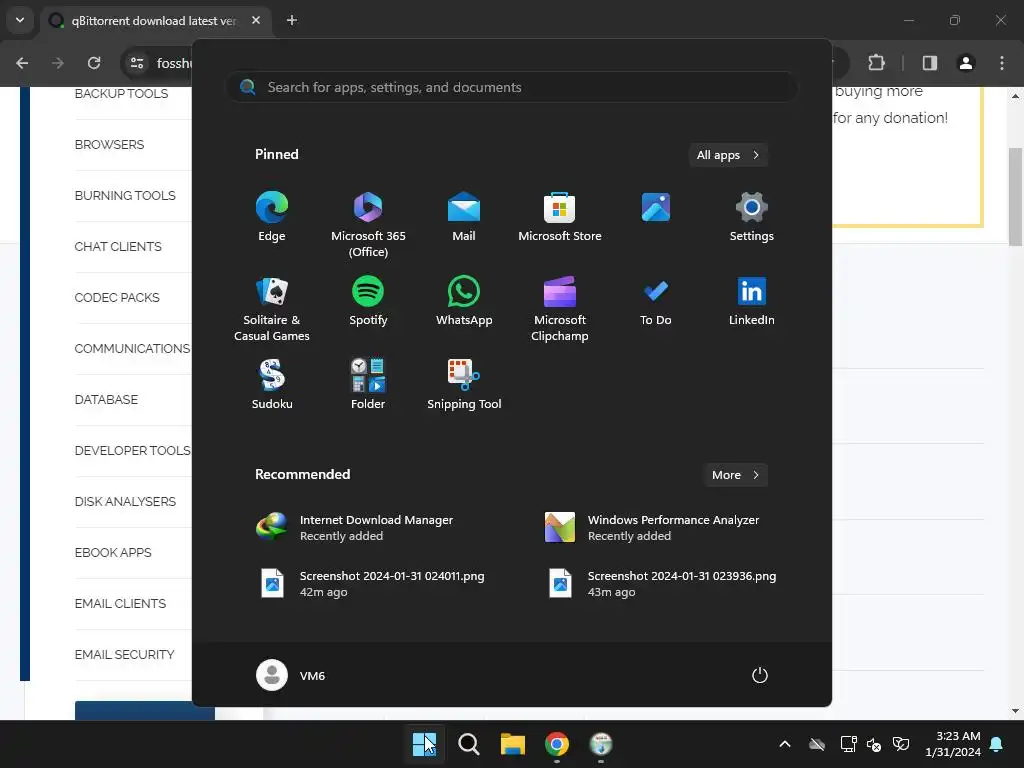Image resolution: width=1024 pixels, height=768 pixels.
Task: Open VM6 user account menu
Action: click(291, 675)
